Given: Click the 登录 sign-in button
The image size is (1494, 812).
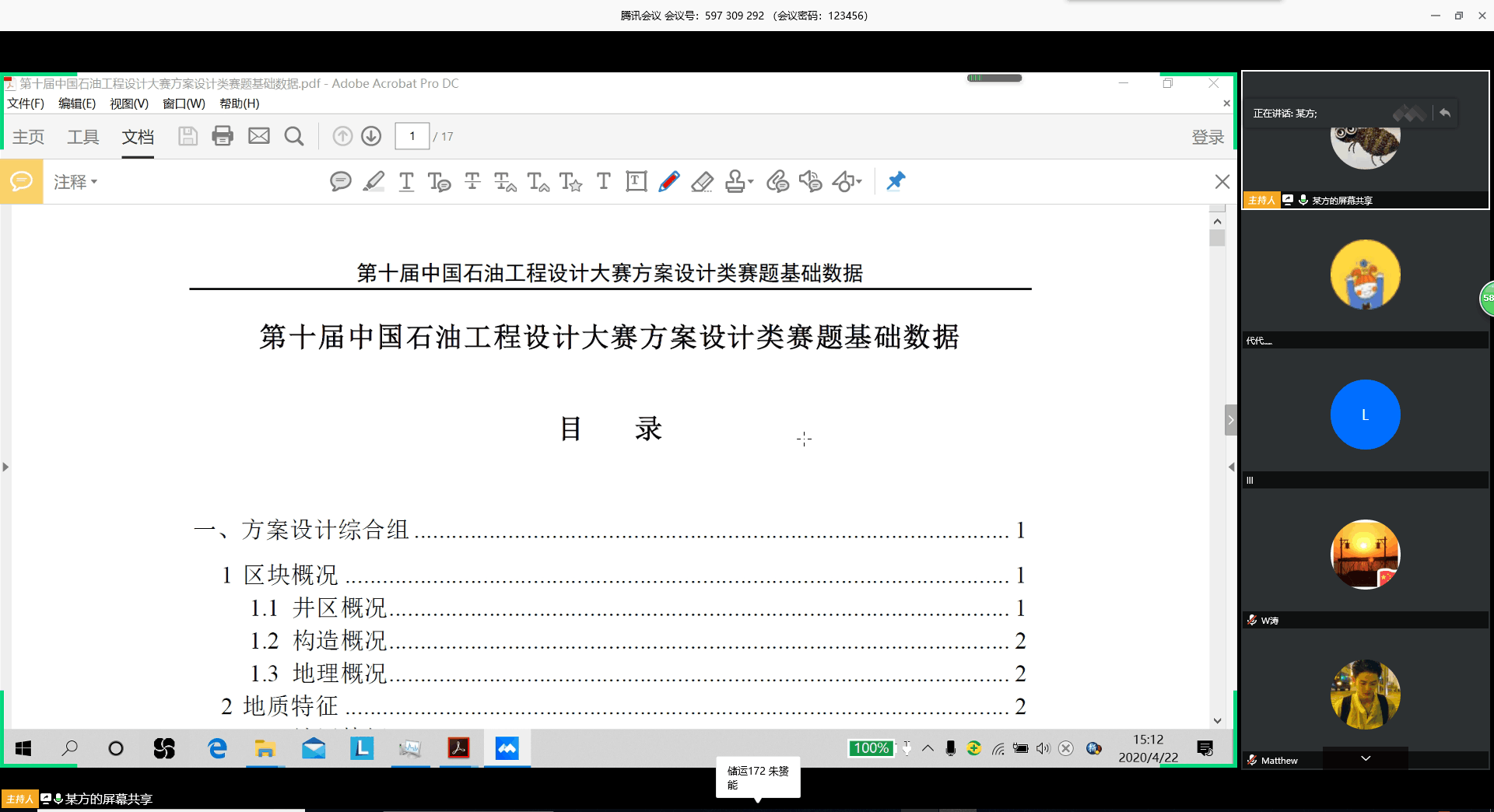Looking at the screenshot, I should click(x=1208, y=137).
